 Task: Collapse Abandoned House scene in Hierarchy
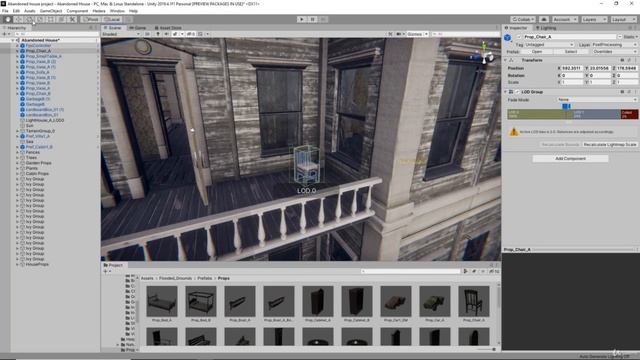click(13, 40)
